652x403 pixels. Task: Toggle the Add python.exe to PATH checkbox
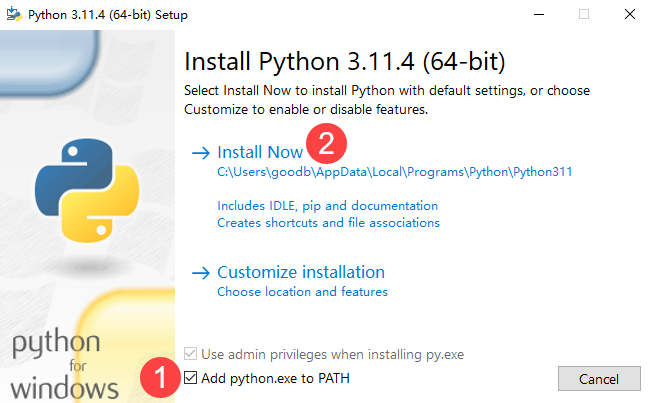pos(190,378)
